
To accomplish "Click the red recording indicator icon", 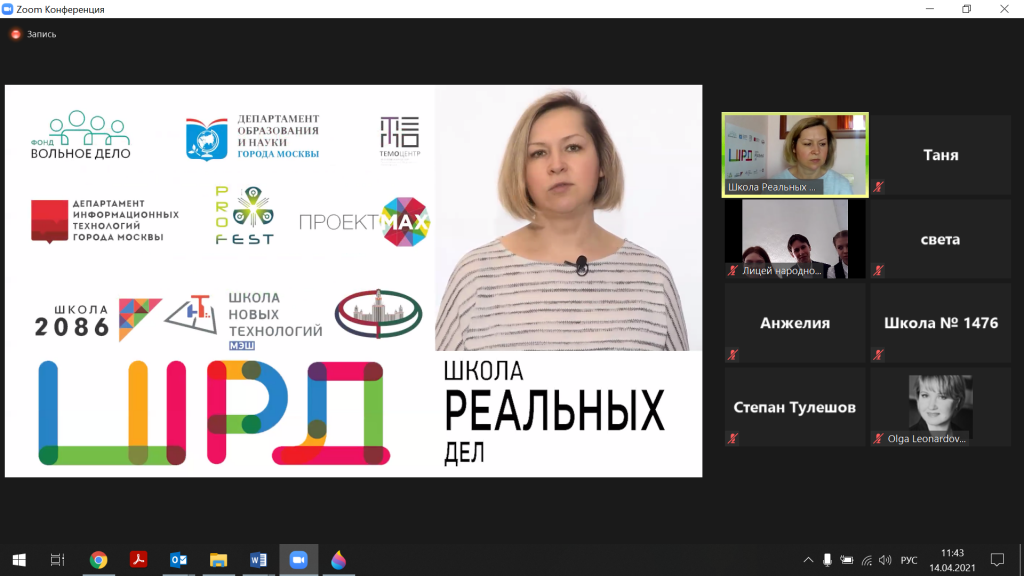I will coord(16,34).
